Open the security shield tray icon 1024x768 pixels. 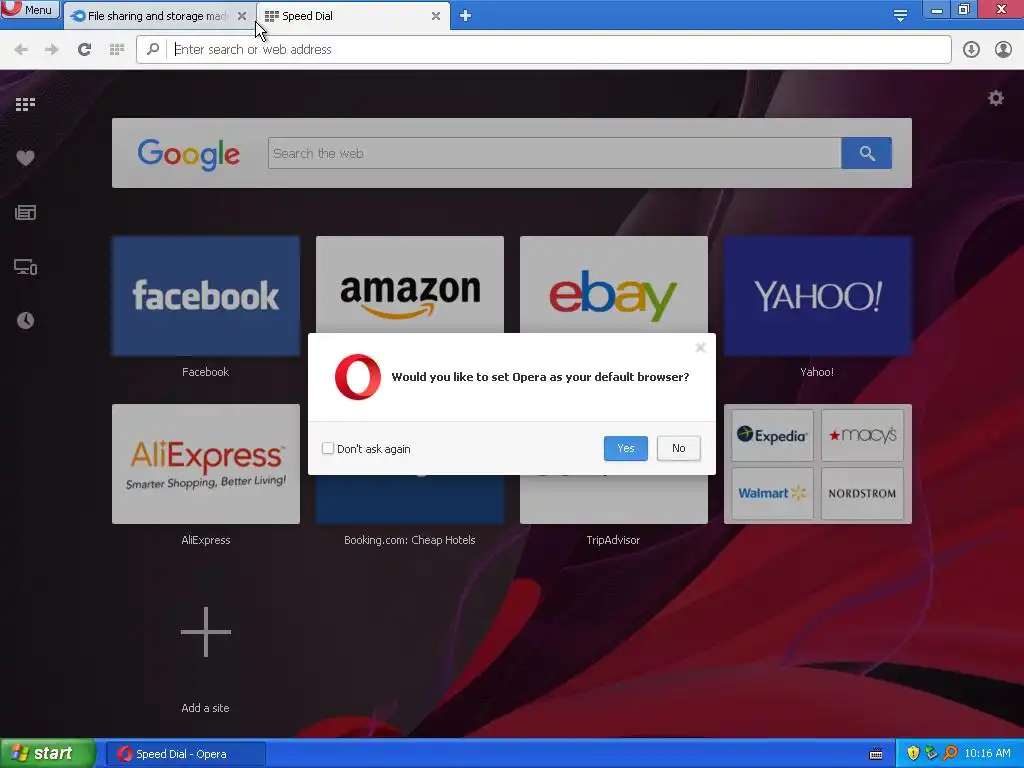(x=913, y=754)
